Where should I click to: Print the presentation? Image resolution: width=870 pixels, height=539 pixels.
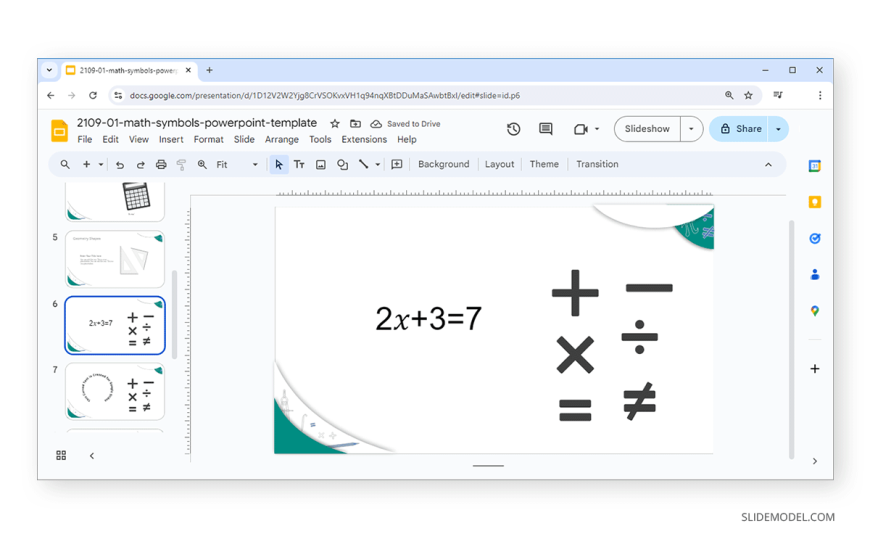[x=161, y=164]
